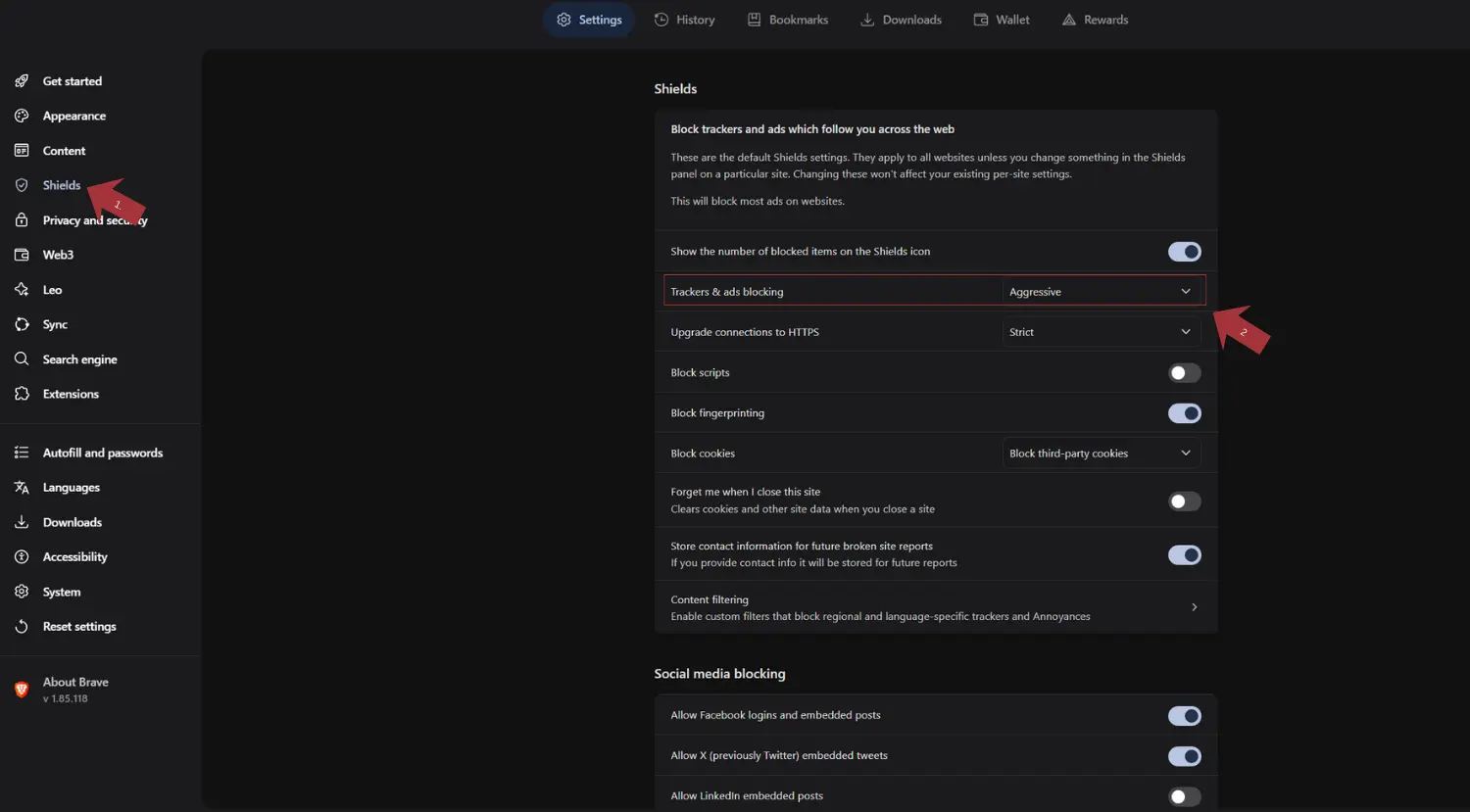Image resolution: width=1470 pixels, height=812 pixels.
Task: Turn on Allow LinkedIn embedded posts
Action: pos(1184,796)
